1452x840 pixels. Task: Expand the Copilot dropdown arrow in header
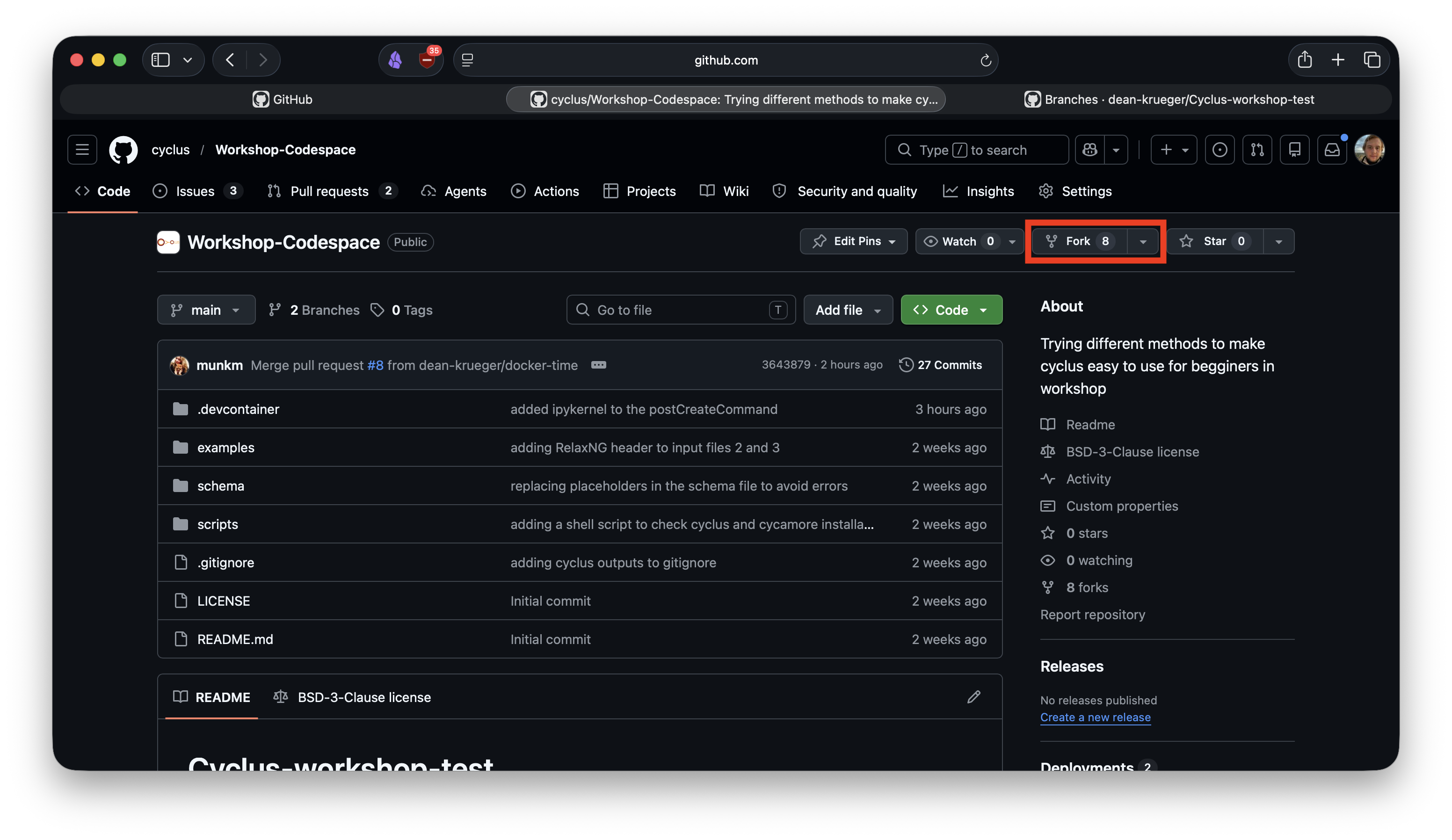click(1116, 150)
